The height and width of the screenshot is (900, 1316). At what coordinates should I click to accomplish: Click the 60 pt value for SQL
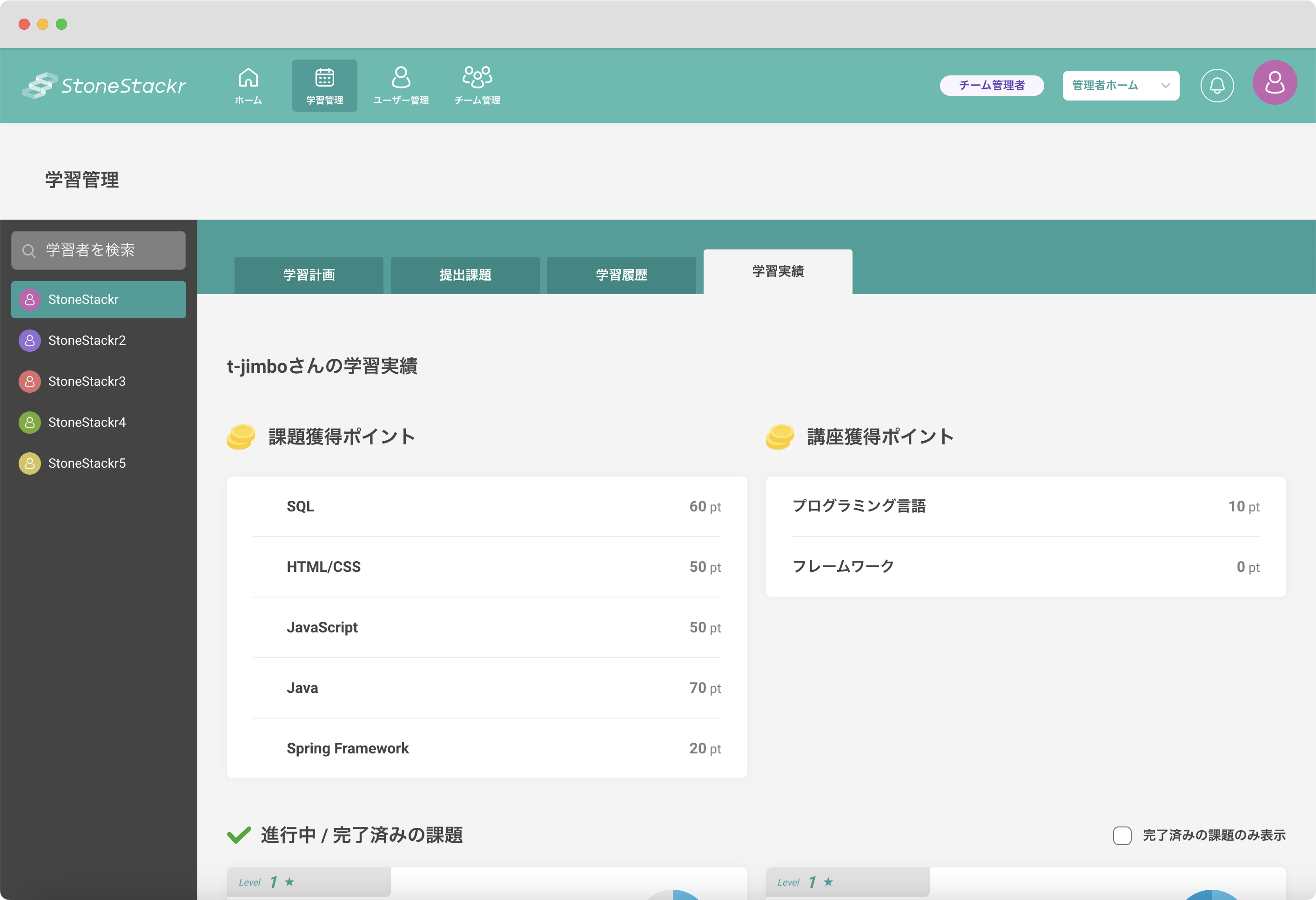coord(705,506)
